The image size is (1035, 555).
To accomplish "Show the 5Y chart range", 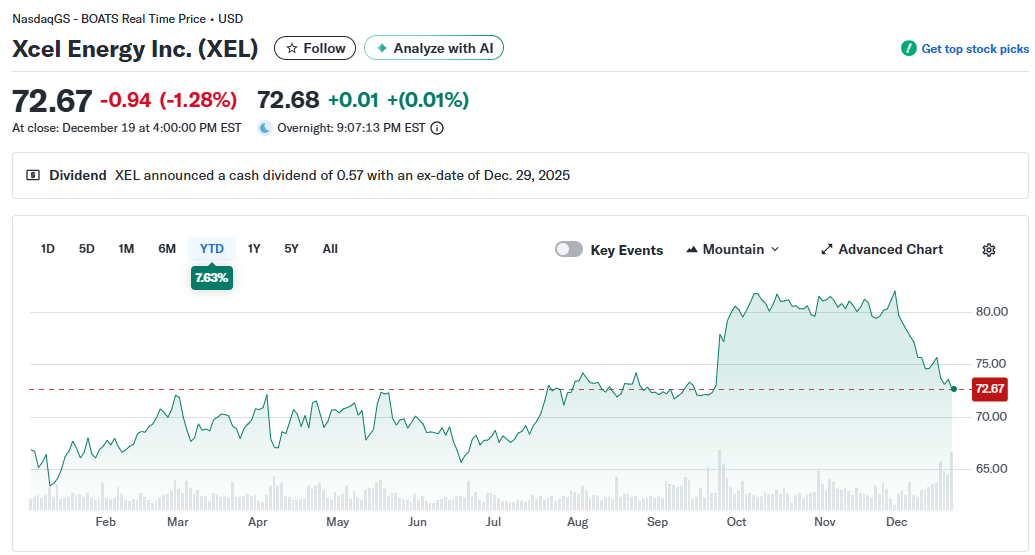I will coord(291,249).
